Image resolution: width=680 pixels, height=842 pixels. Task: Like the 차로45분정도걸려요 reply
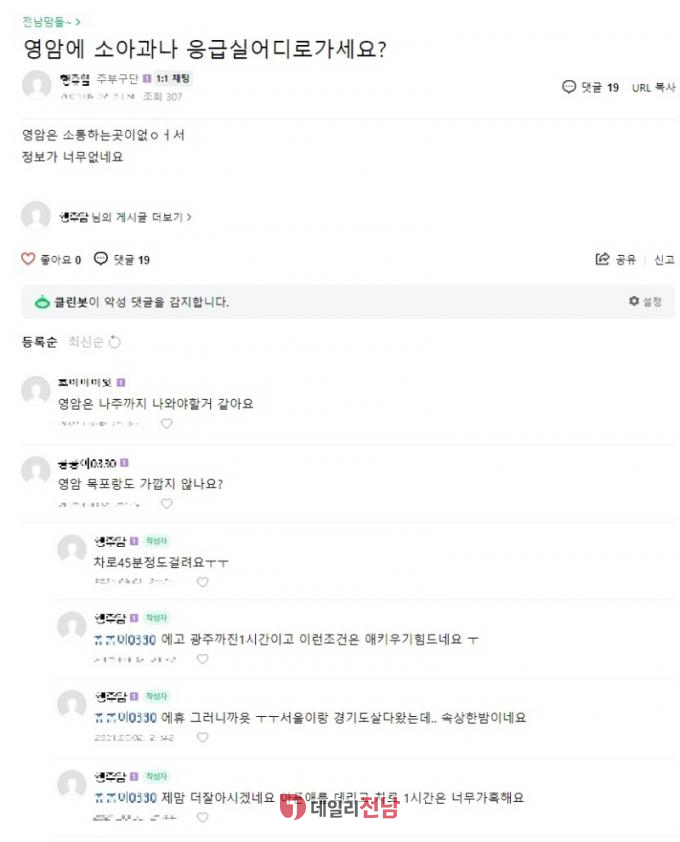click(x=202, y=581)
